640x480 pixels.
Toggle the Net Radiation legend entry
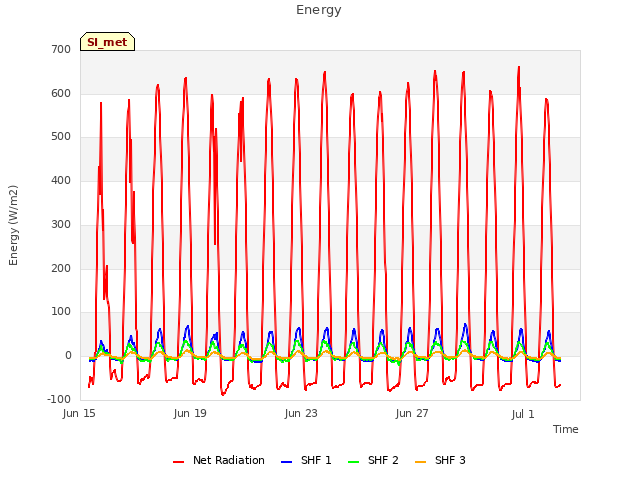point(219,460)
